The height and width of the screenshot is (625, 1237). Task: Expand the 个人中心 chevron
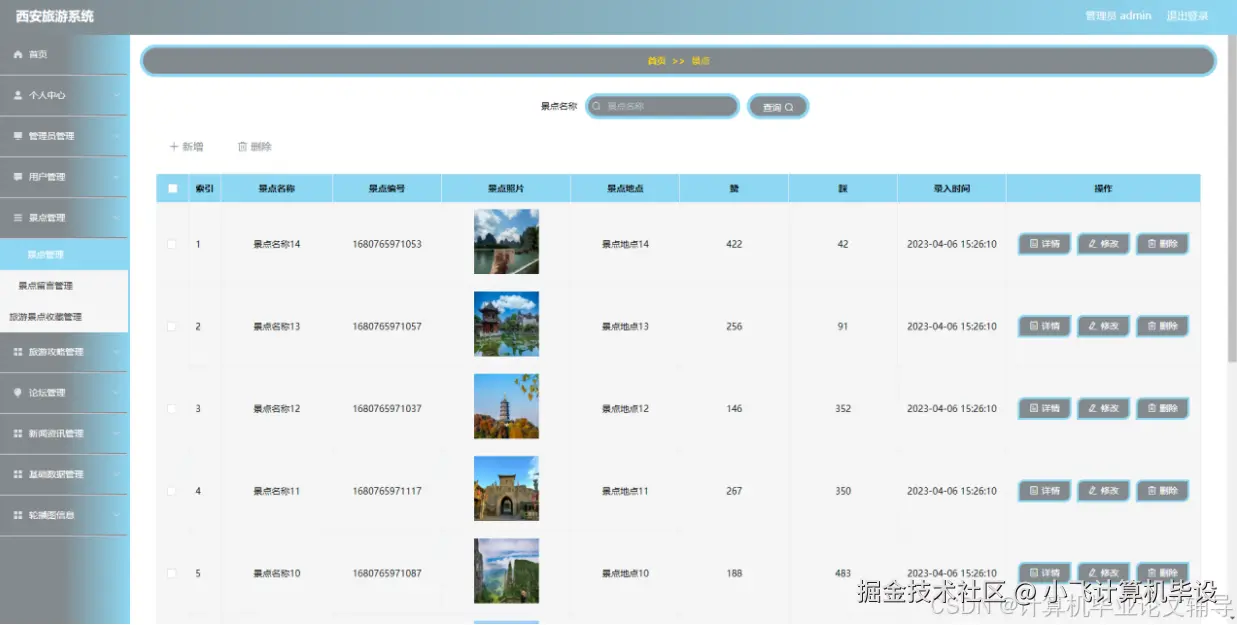[x=116, y=95]
